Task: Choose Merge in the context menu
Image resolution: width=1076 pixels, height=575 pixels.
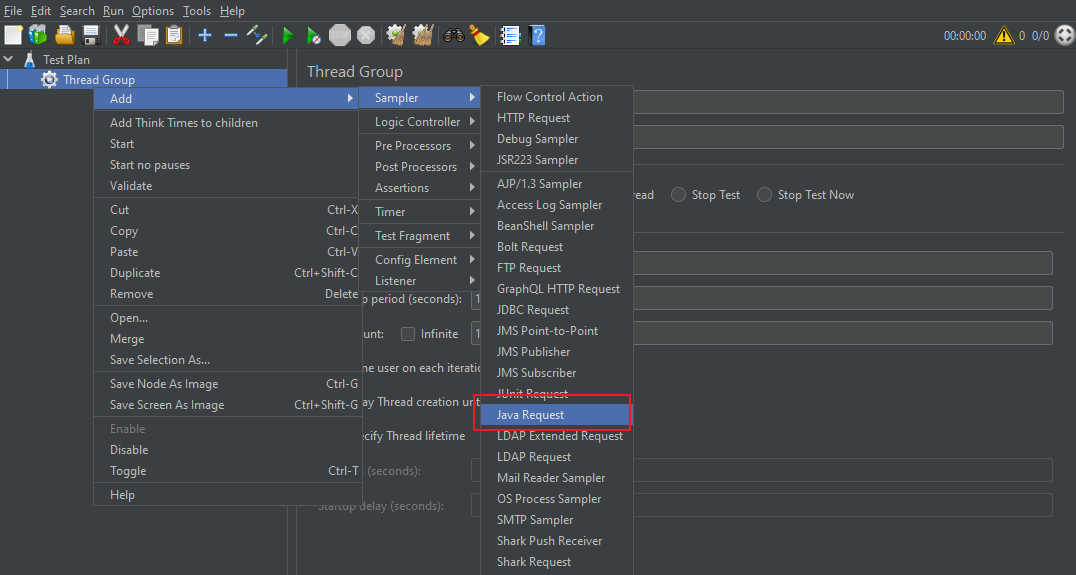Action: (x=226, y=339)
